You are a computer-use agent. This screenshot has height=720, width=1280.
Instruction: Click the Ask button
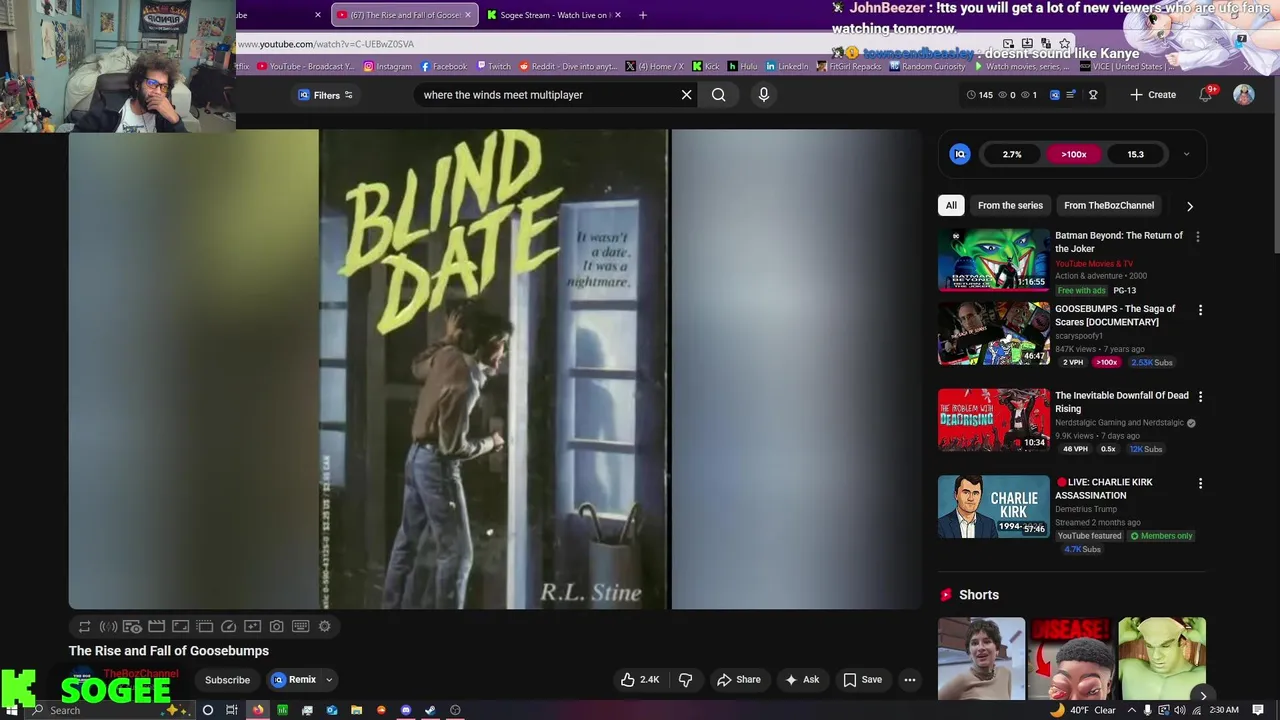click(801, 680)
